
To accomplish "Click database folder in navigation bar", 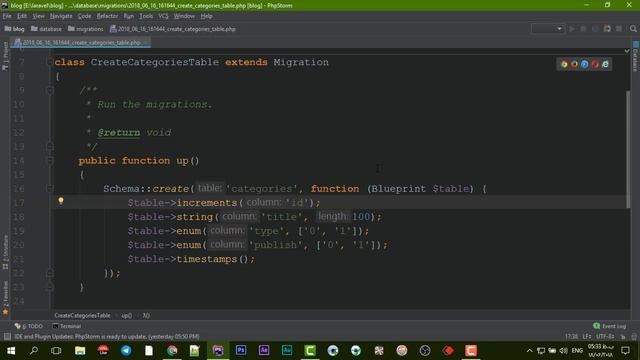I will 46,29.
